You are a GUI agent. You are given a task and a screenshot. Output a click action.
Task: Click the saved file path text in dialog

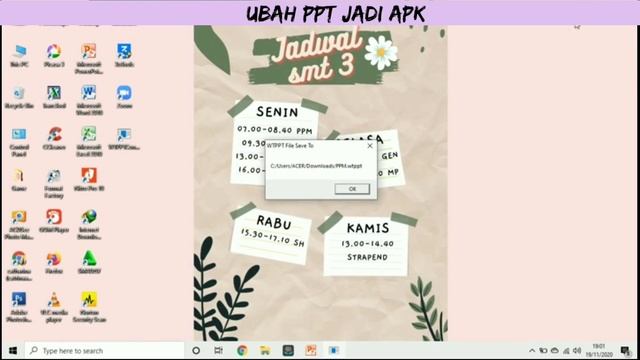tap(316, 166)
